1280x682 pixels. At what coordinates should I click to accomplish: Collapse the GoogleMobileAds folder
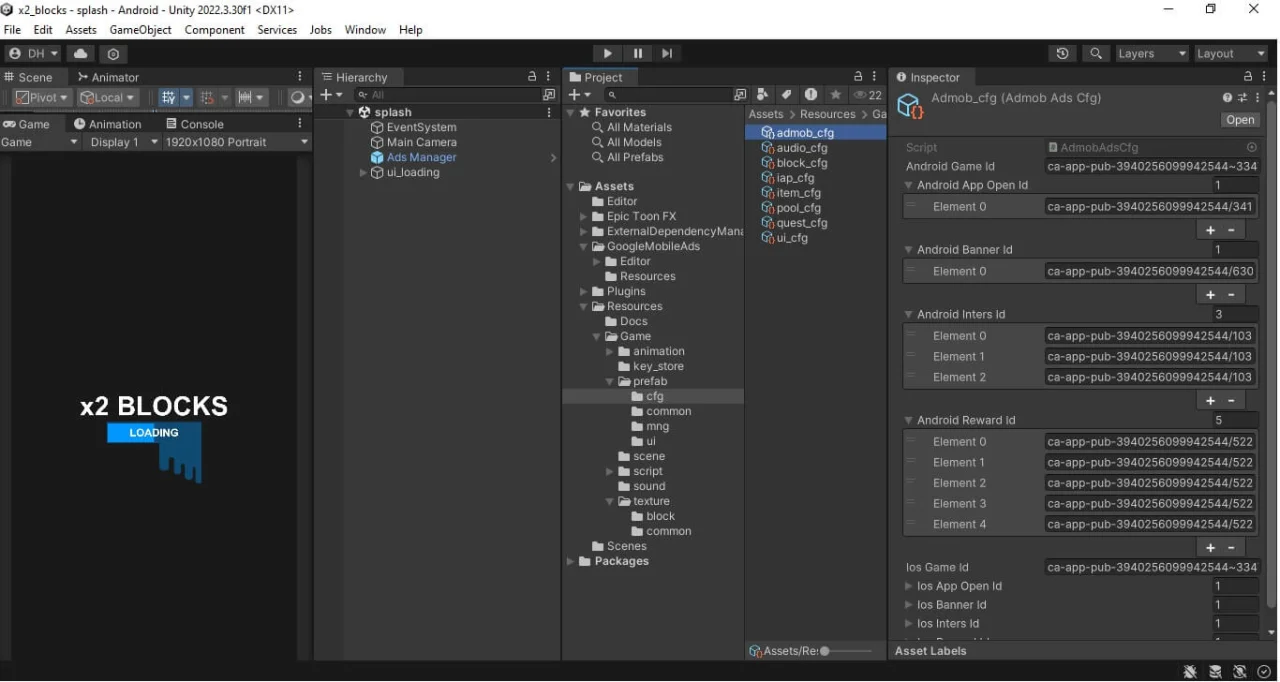[584, 247]
